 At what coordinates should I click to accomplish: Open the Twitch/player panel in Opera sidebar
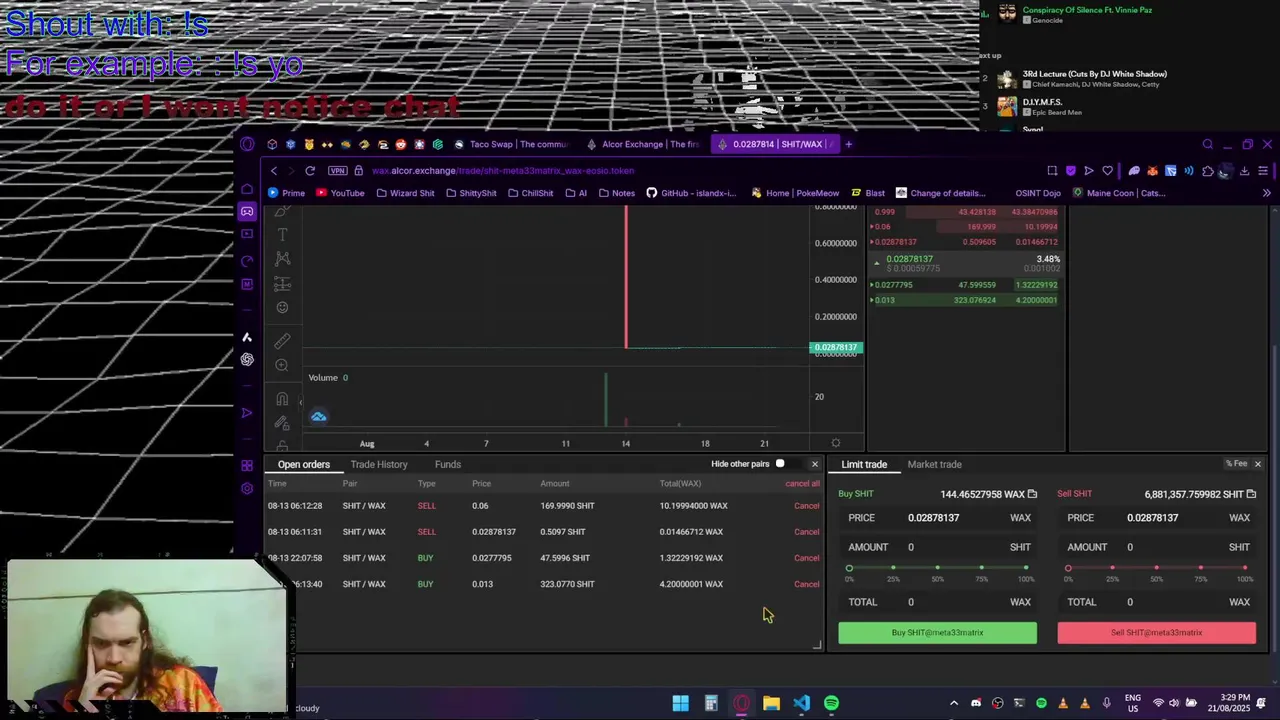(x=247, y=234)
